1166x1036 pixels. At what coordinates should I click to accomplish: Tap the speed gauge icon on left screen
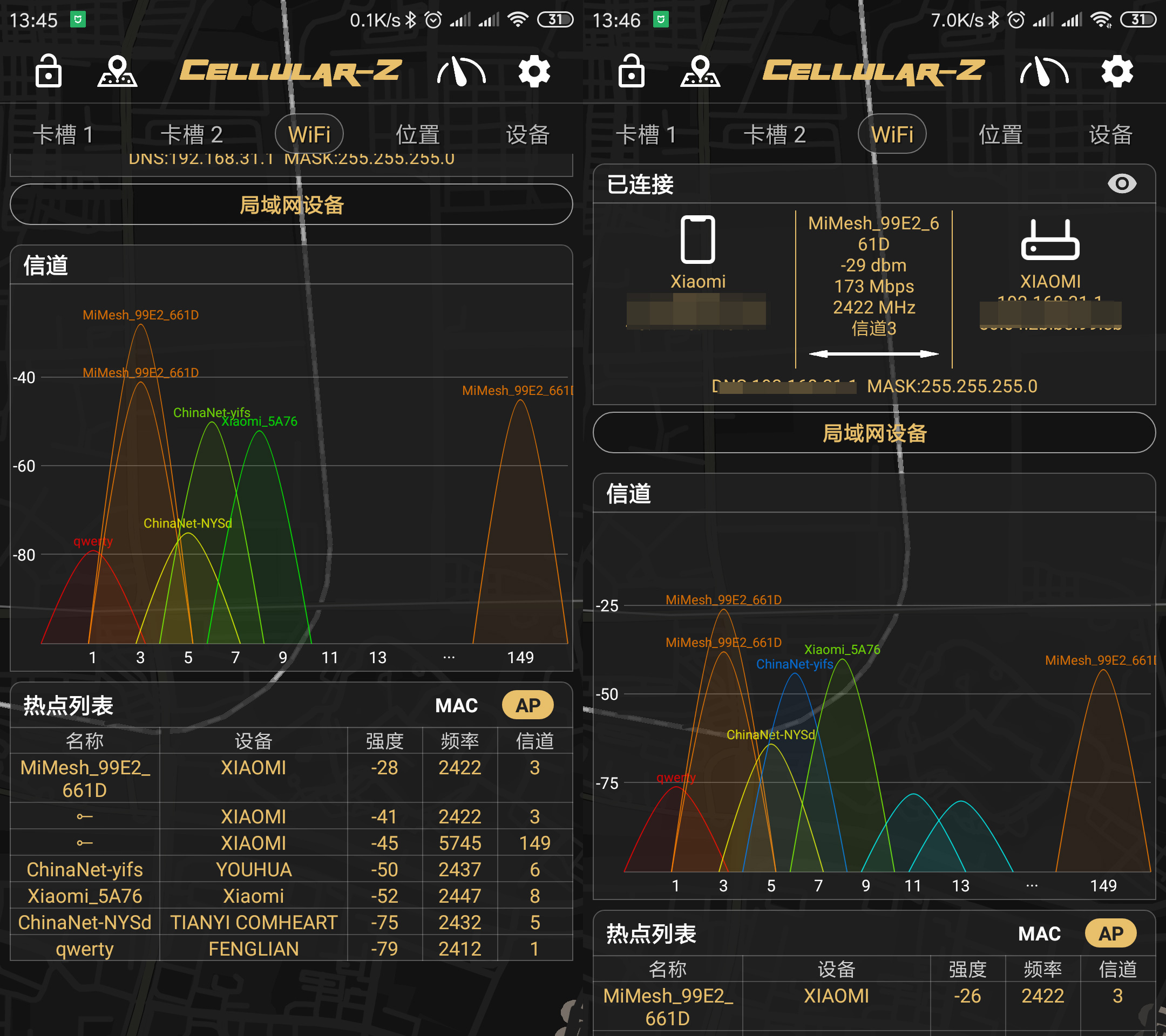coord(461,72)
